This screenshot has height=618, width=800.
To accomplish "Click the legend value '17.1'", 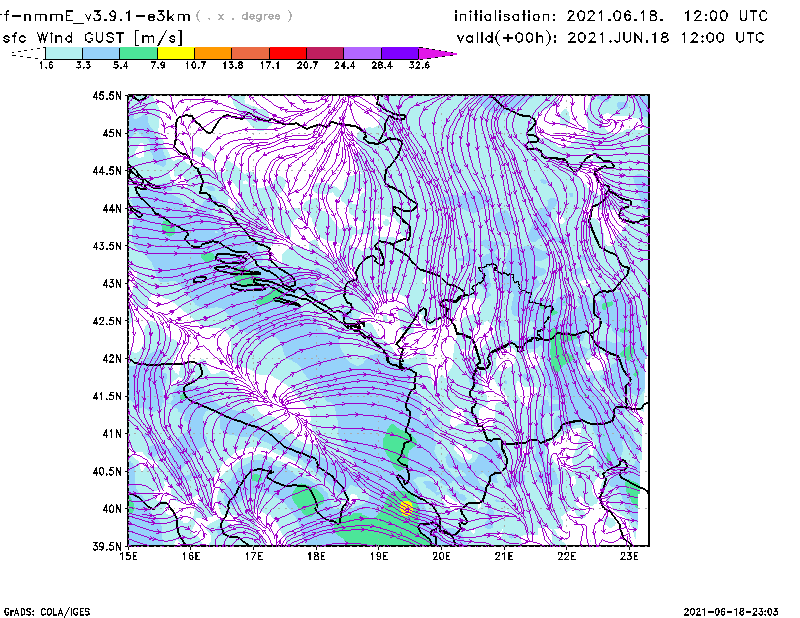I will point(270,65).
